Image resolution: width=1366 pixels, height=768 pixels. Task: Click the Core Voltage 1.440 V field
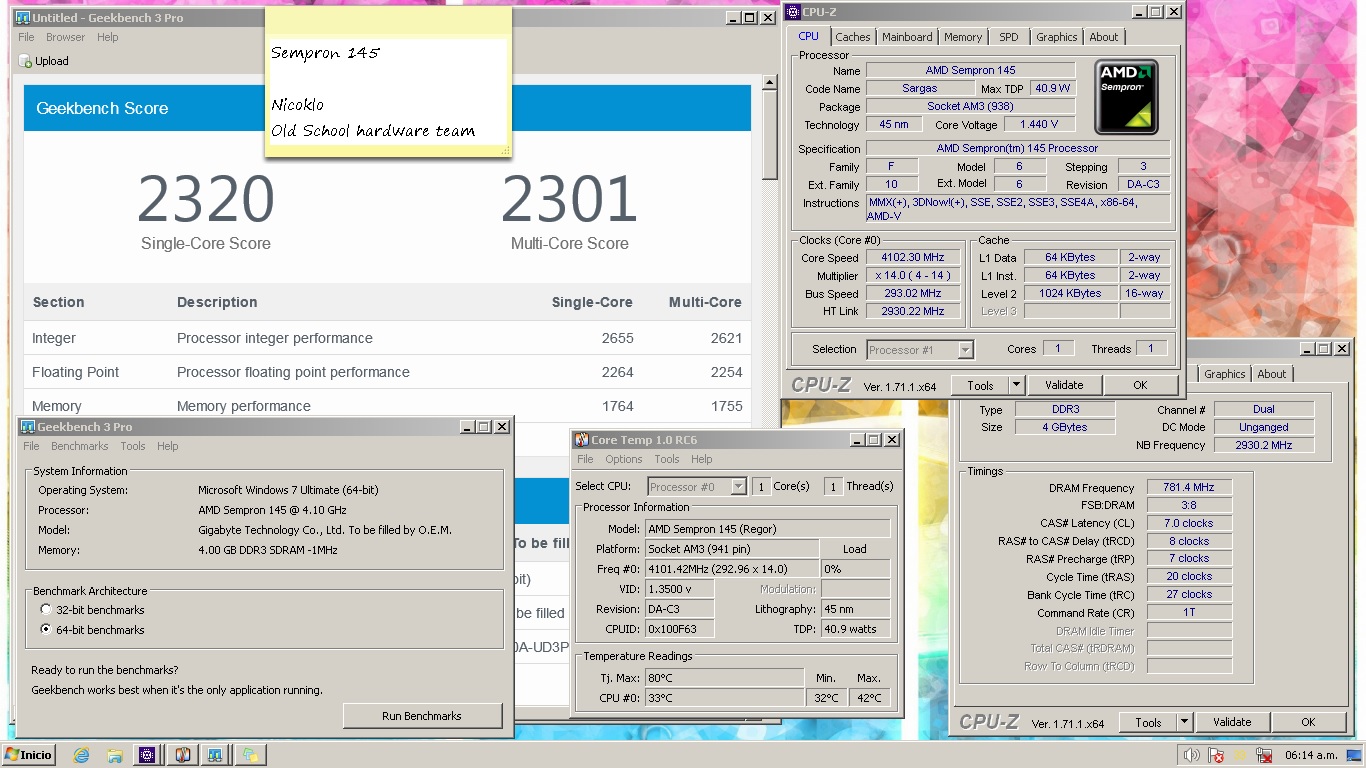click(x=1040, y=125)
